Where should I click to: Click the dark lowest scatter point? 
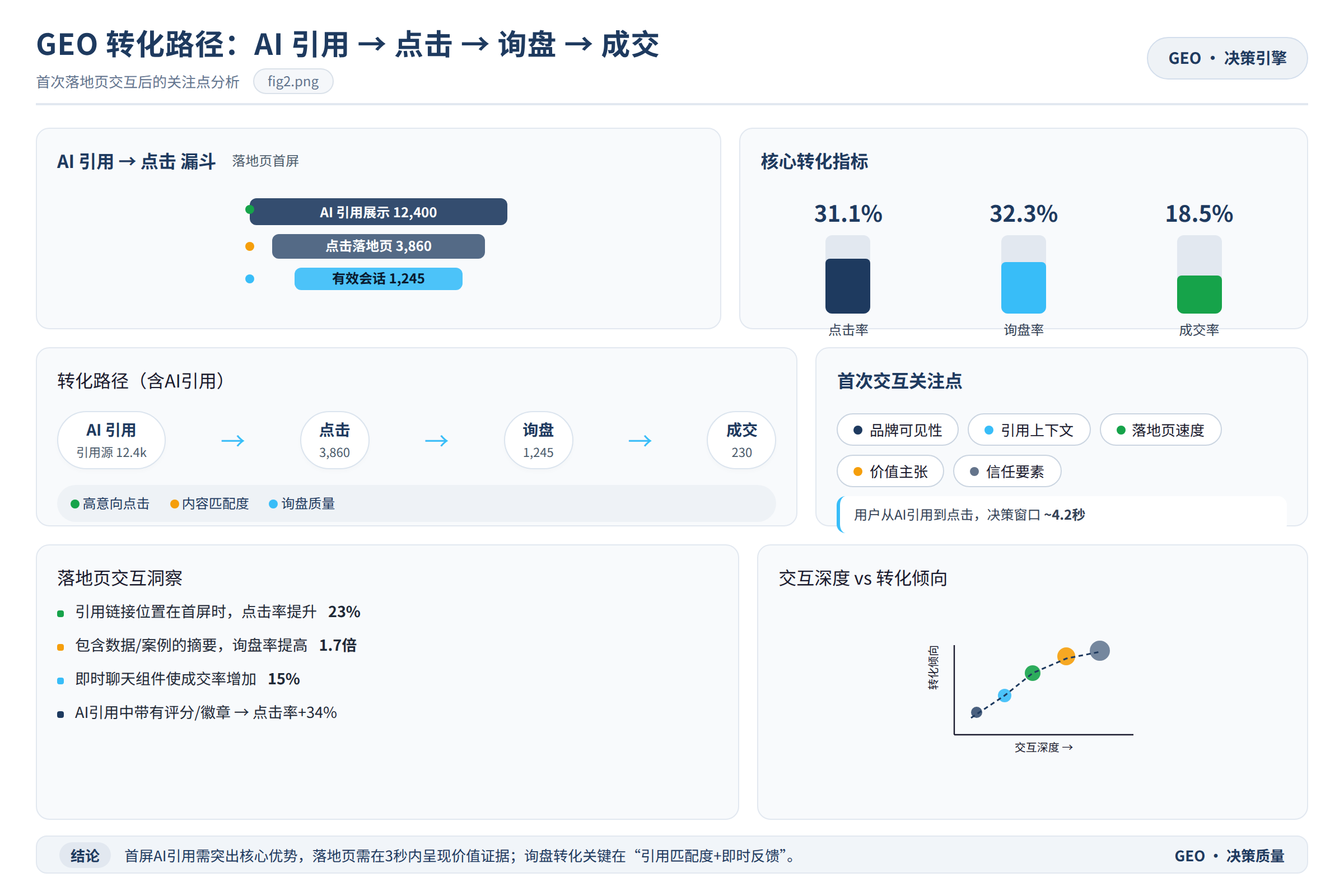click(977, 712)
